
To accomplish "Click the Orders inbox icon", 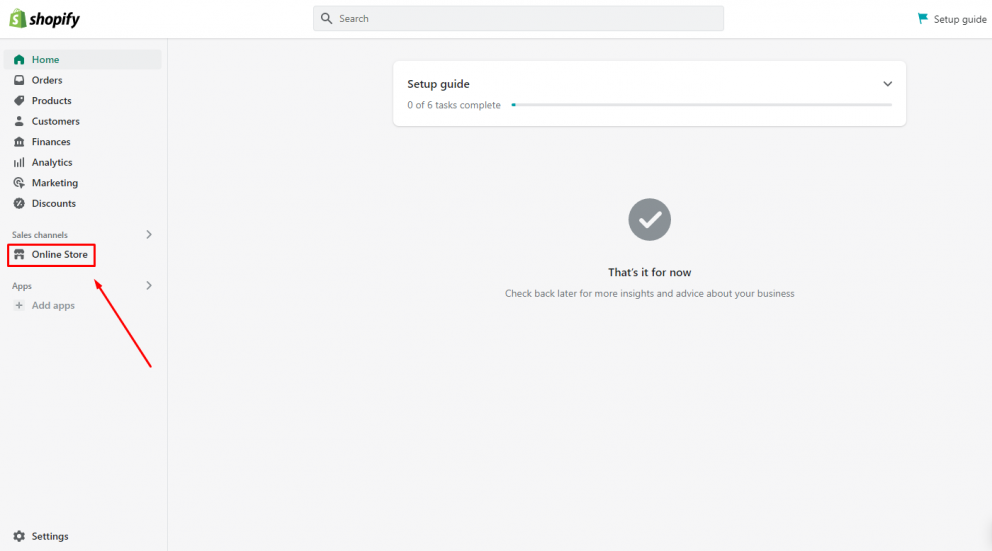I will tap(19, 80).
